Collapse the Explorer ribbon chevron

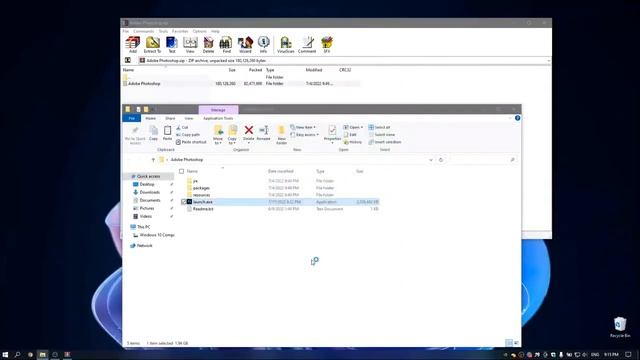[x=510, y=118]
